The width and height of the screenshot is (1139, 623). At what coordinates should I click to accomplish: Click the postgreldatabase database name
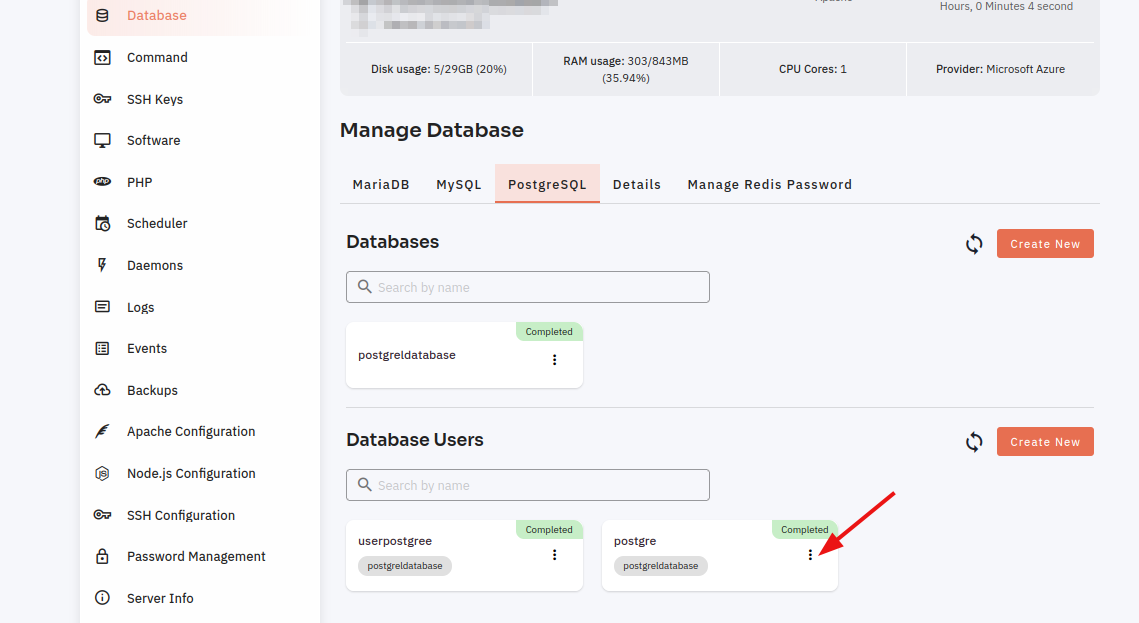click(x=407, y=355)
